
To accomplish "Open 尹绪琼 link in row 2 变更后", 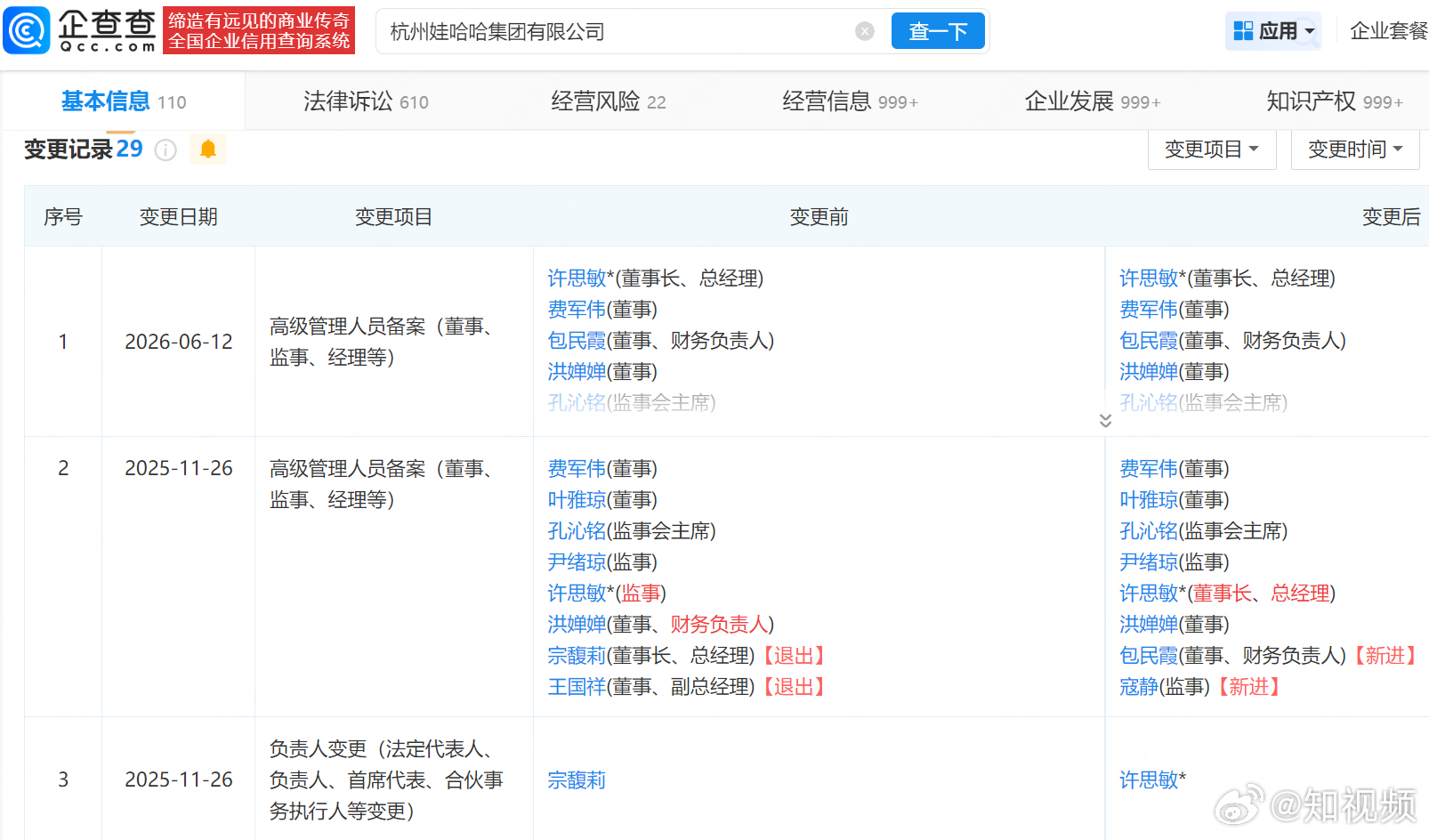I will (1149, 562).
